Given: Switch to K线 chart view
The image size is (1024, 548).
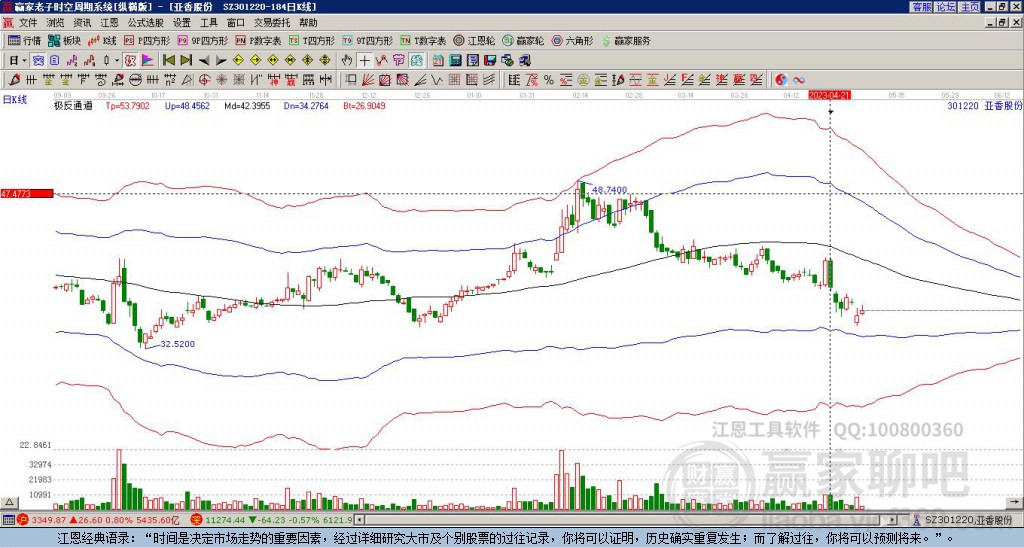Looking at the screenshot, I should (103, 40).
